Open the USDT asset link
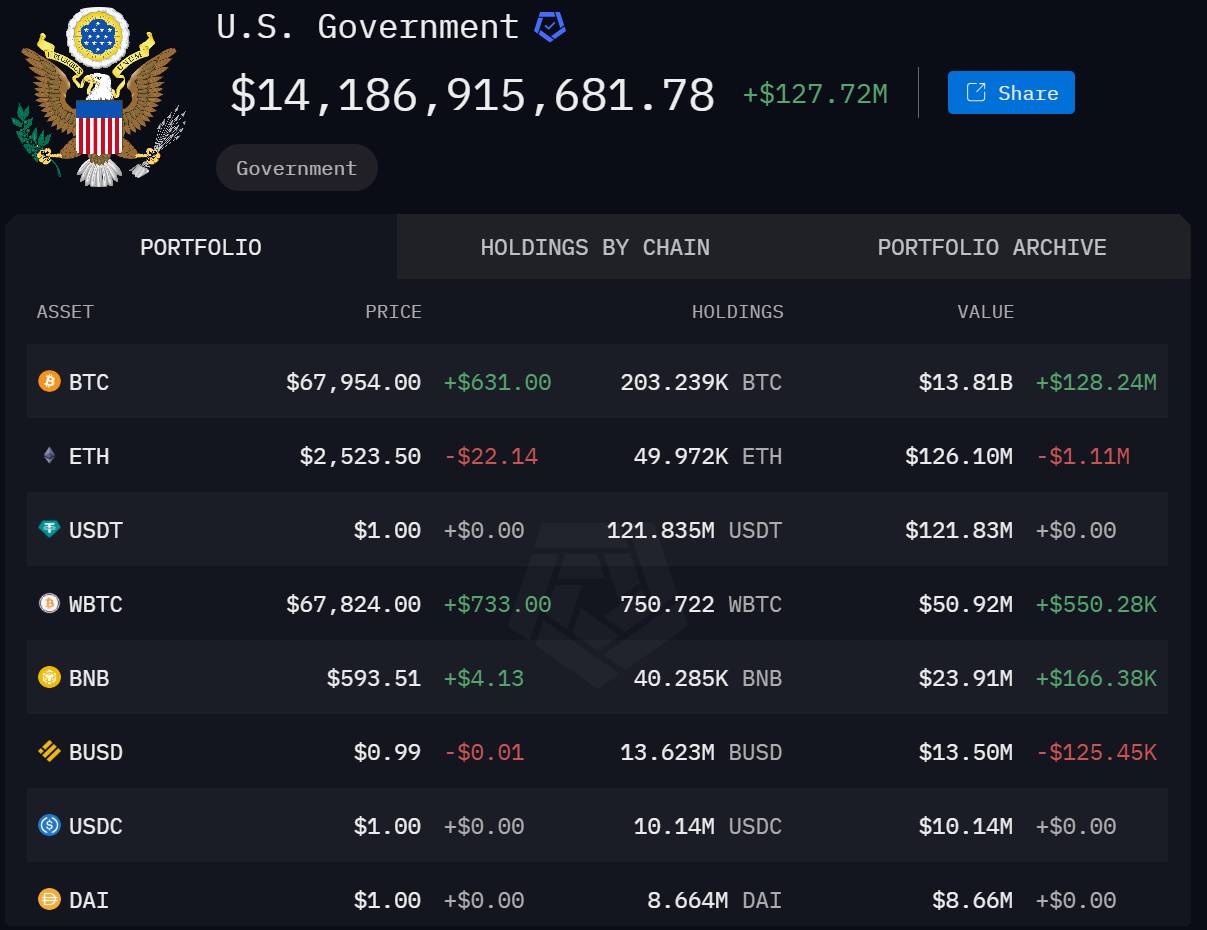This screenshot has width=1207, height=930. click(x=96, y=530)
